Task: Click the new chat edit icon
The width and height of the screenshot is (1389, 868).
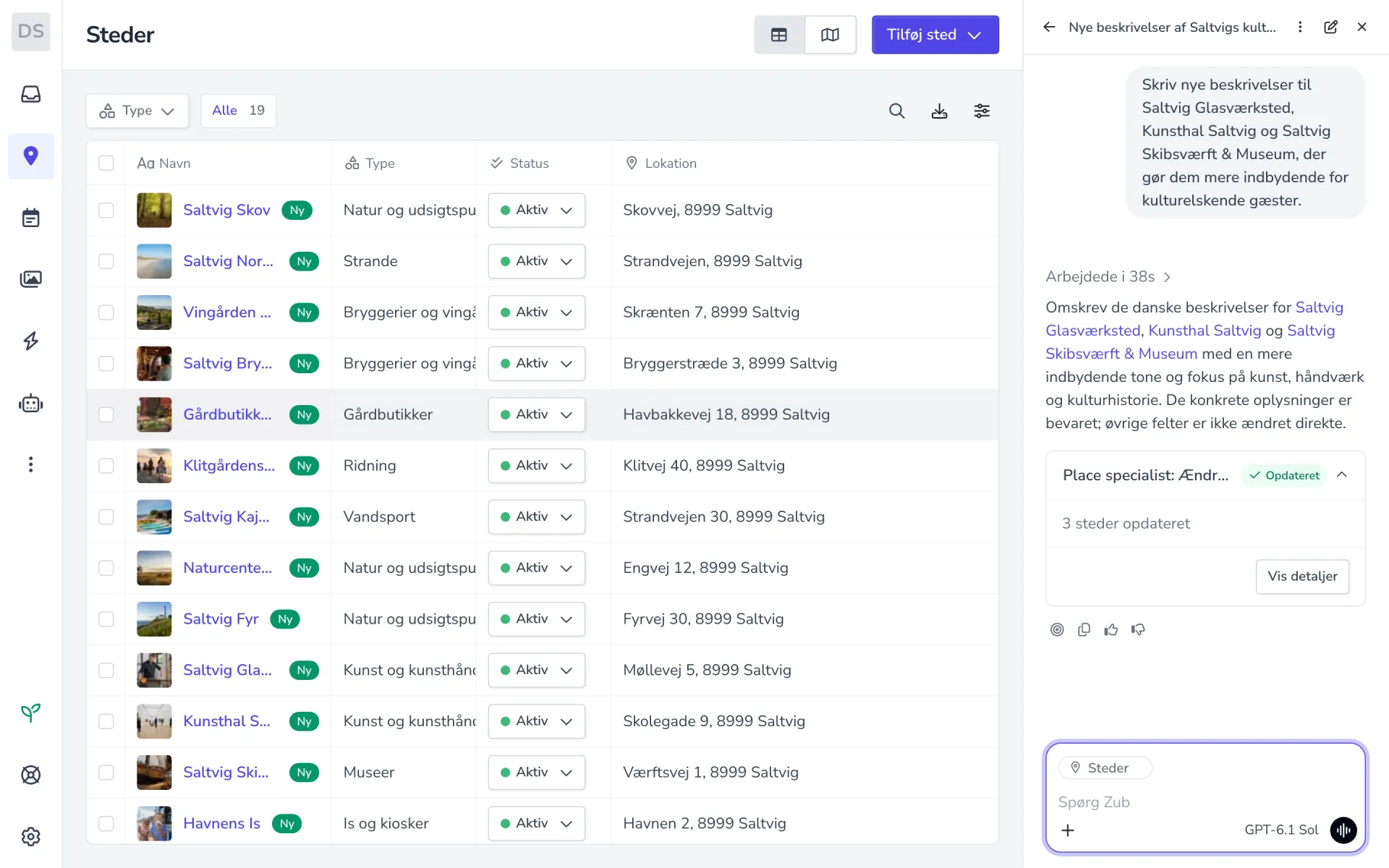Action: [1330, 27]
